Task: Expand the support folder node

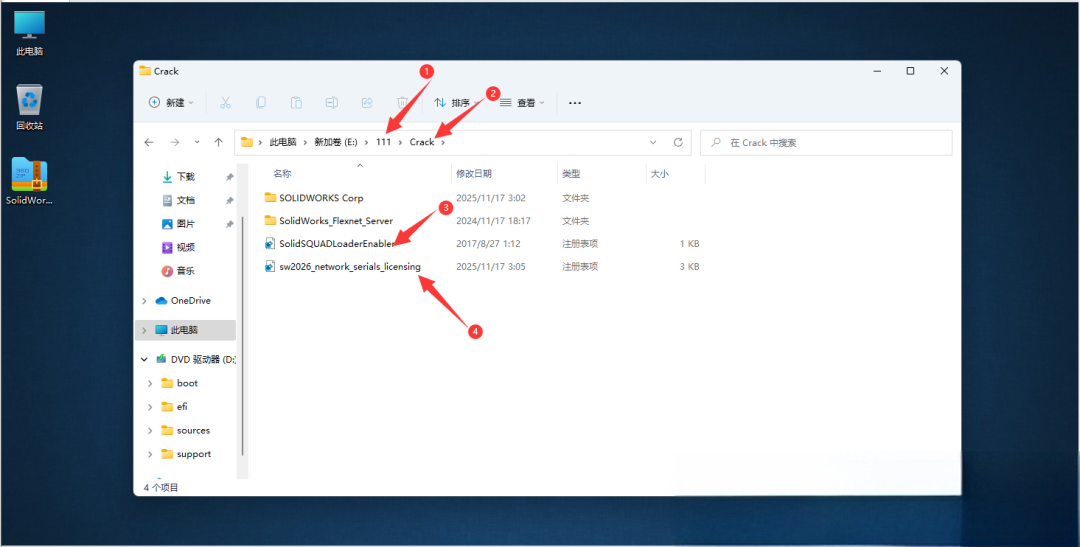Action: 150,455
